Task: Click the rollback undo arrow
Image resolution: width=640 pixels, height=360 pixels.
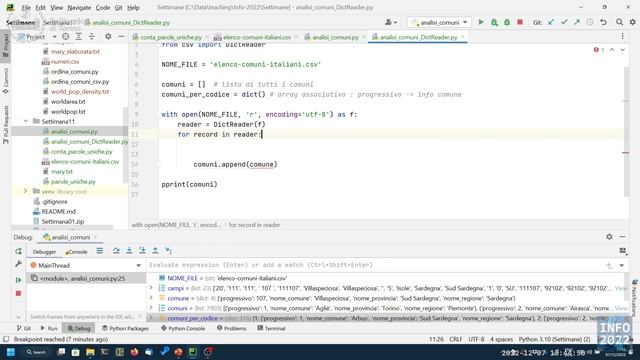Action: (x=603, y=22)
